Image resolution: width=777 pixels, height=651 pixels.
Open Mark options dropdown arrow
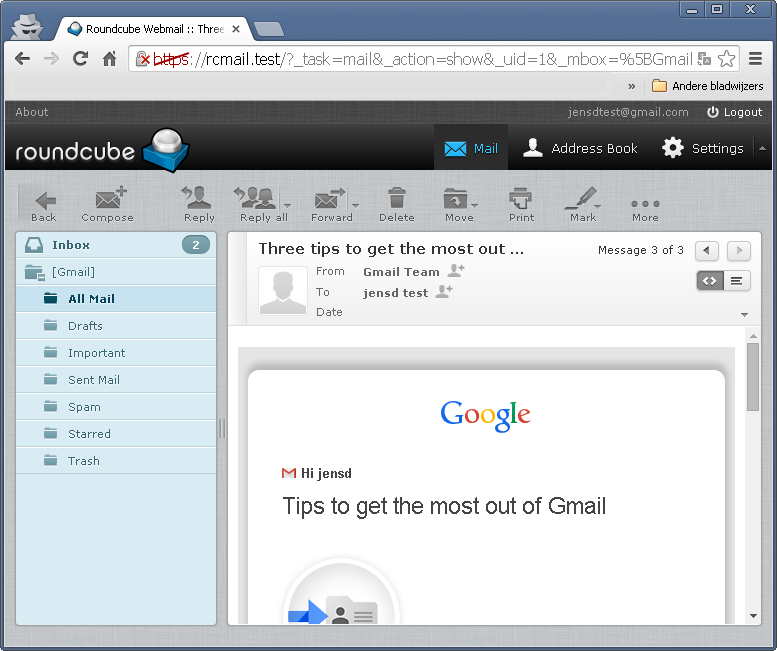coord(598,206)
